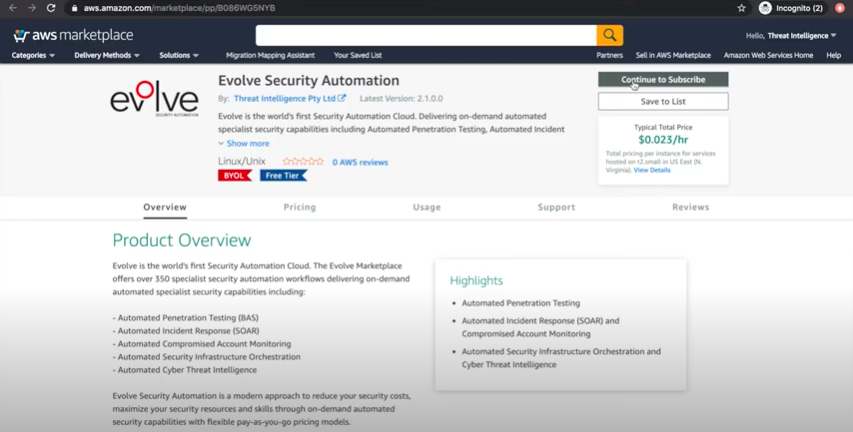The width and height of the screenshot is (853, 432).
Task: Open Migration Mapping Assistant
Action: click(270, 55)
